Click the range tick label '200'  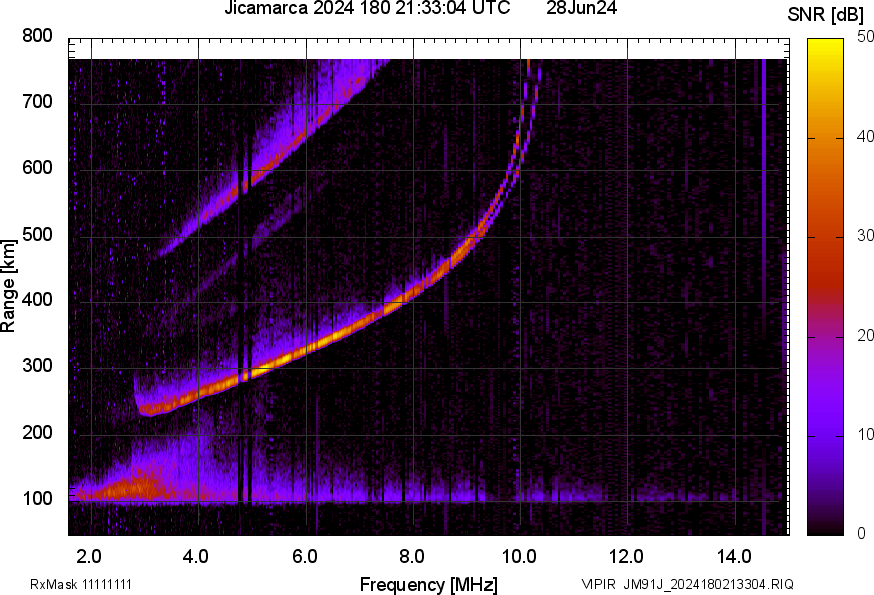pyautogui.click(x=37, y=432)
